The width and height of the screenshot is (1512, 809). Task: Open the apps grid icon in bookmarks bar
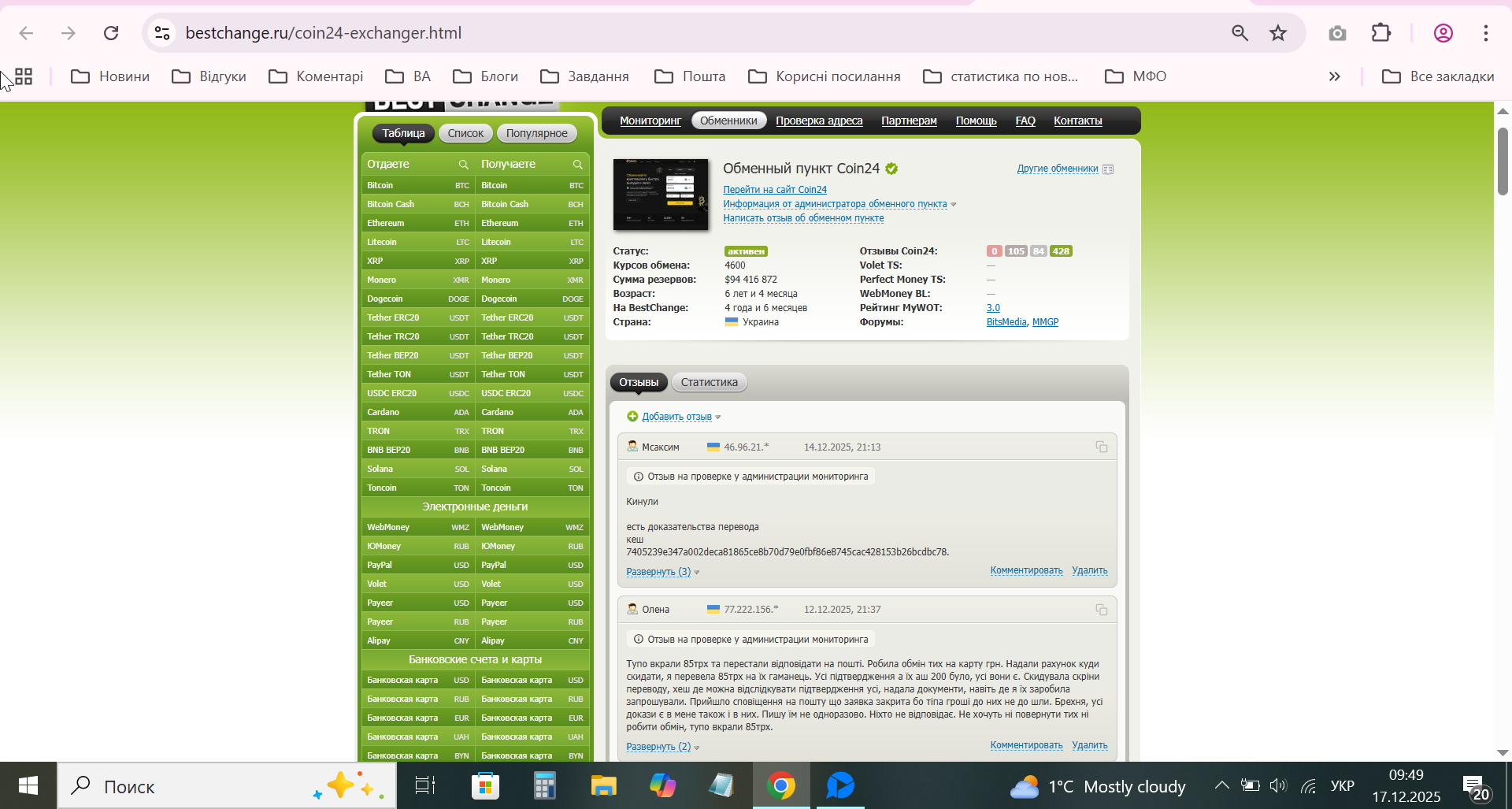(x=24, y=76)
